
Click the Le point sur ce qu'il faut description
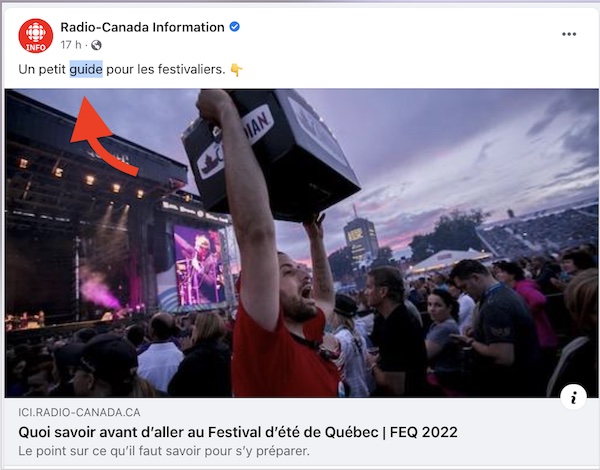coord(164,451)
